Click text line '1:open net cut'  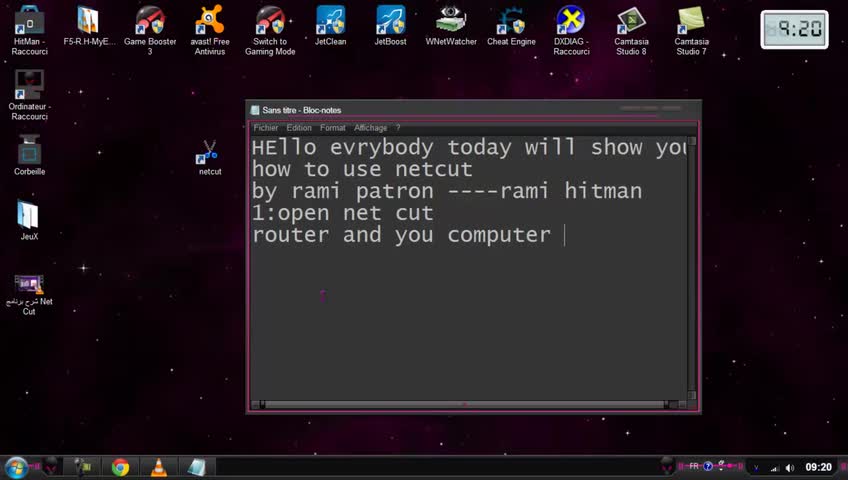point(342,213)
